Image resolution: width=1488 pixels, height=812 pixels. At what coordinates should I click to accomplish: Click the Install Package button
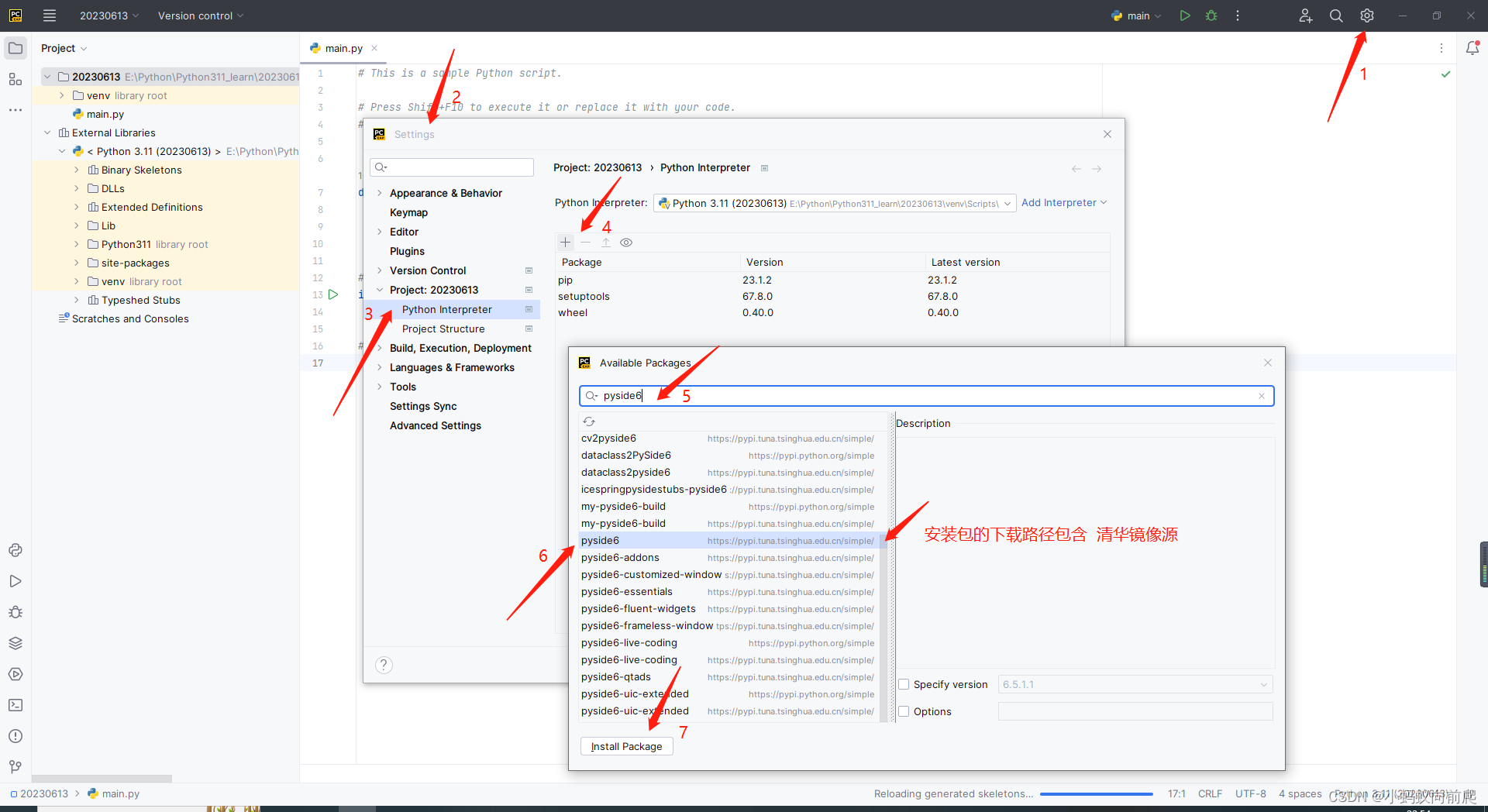pos(626,746)
